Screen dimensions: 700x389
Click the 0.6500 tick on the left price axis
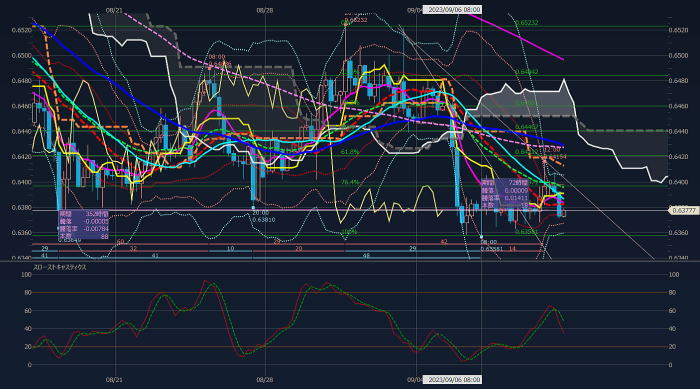coord(22,56)
